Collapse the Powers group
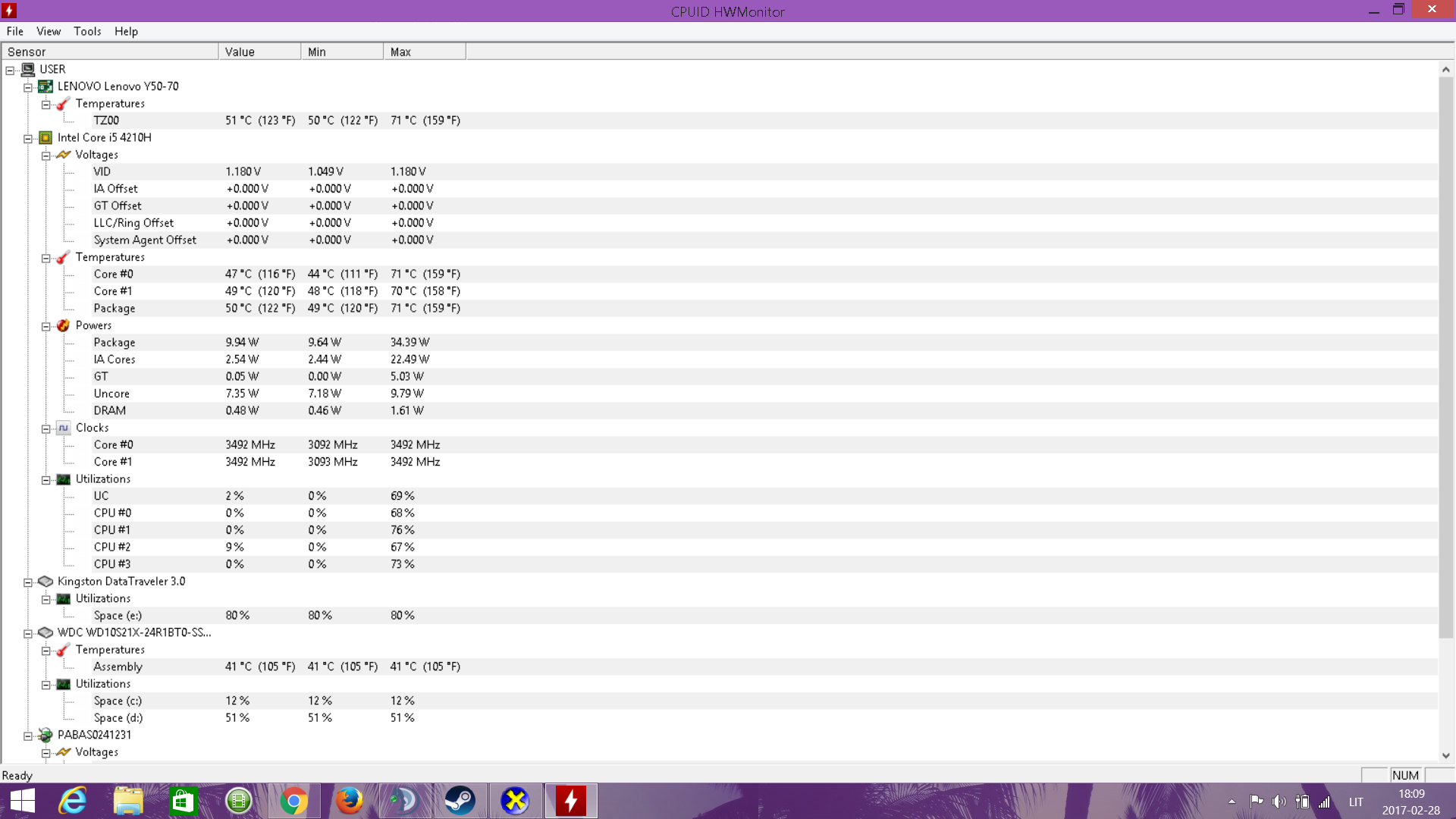The width and height of the screenshot is (1456, 819). [46, 326]
